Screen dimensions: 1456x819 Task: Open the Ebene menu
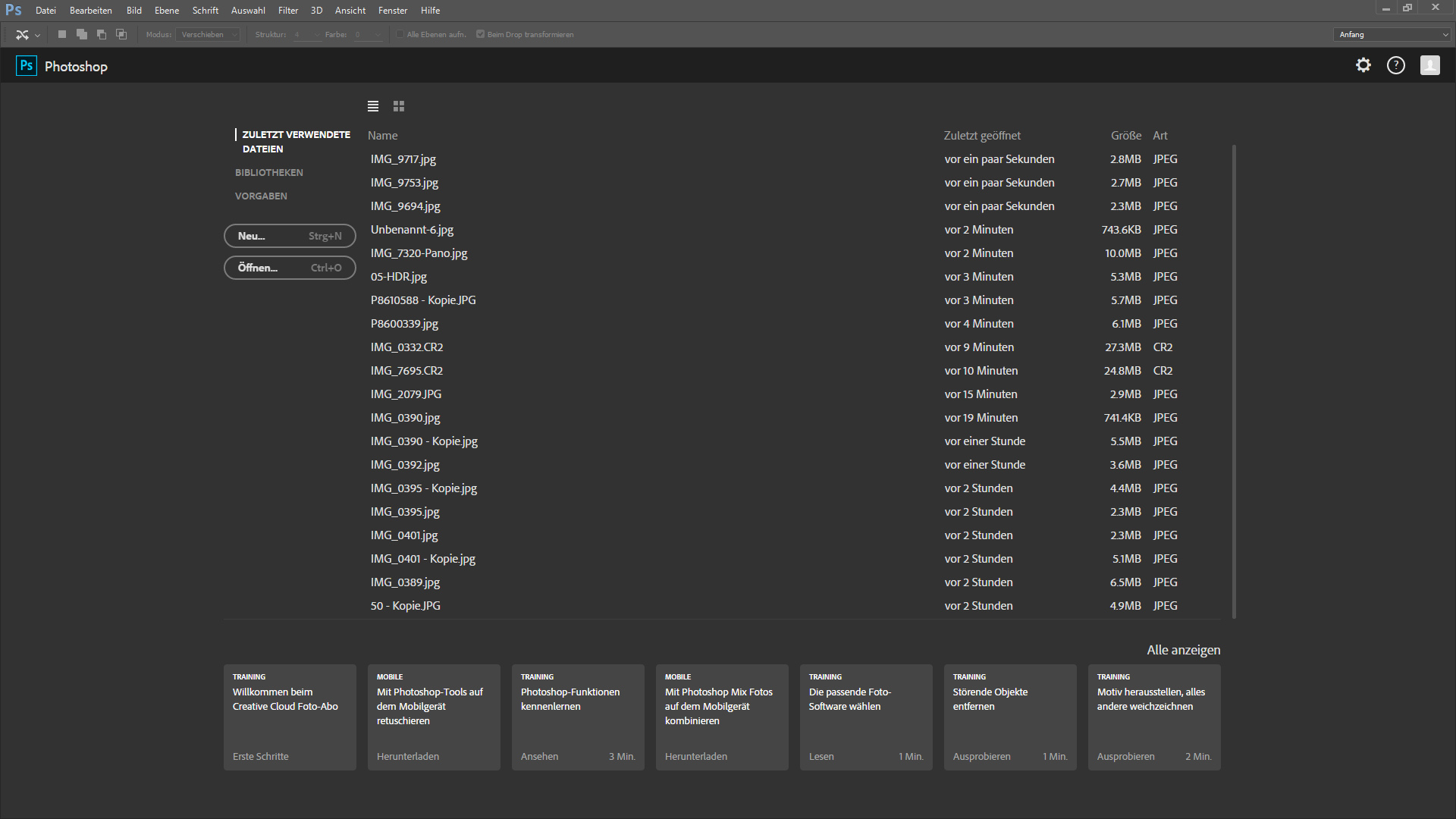167,11
